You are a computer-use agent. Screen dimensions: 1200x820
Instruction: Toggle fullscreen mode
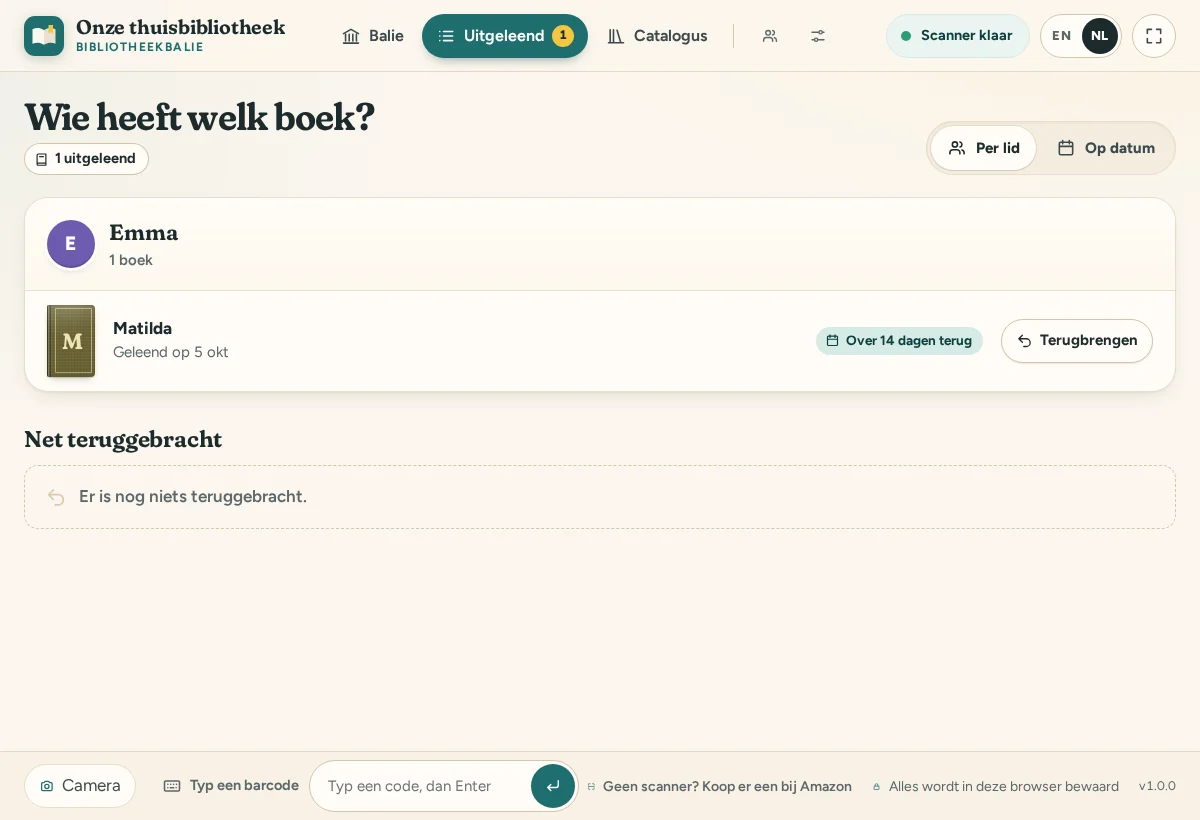click(x=1154, y=36)
